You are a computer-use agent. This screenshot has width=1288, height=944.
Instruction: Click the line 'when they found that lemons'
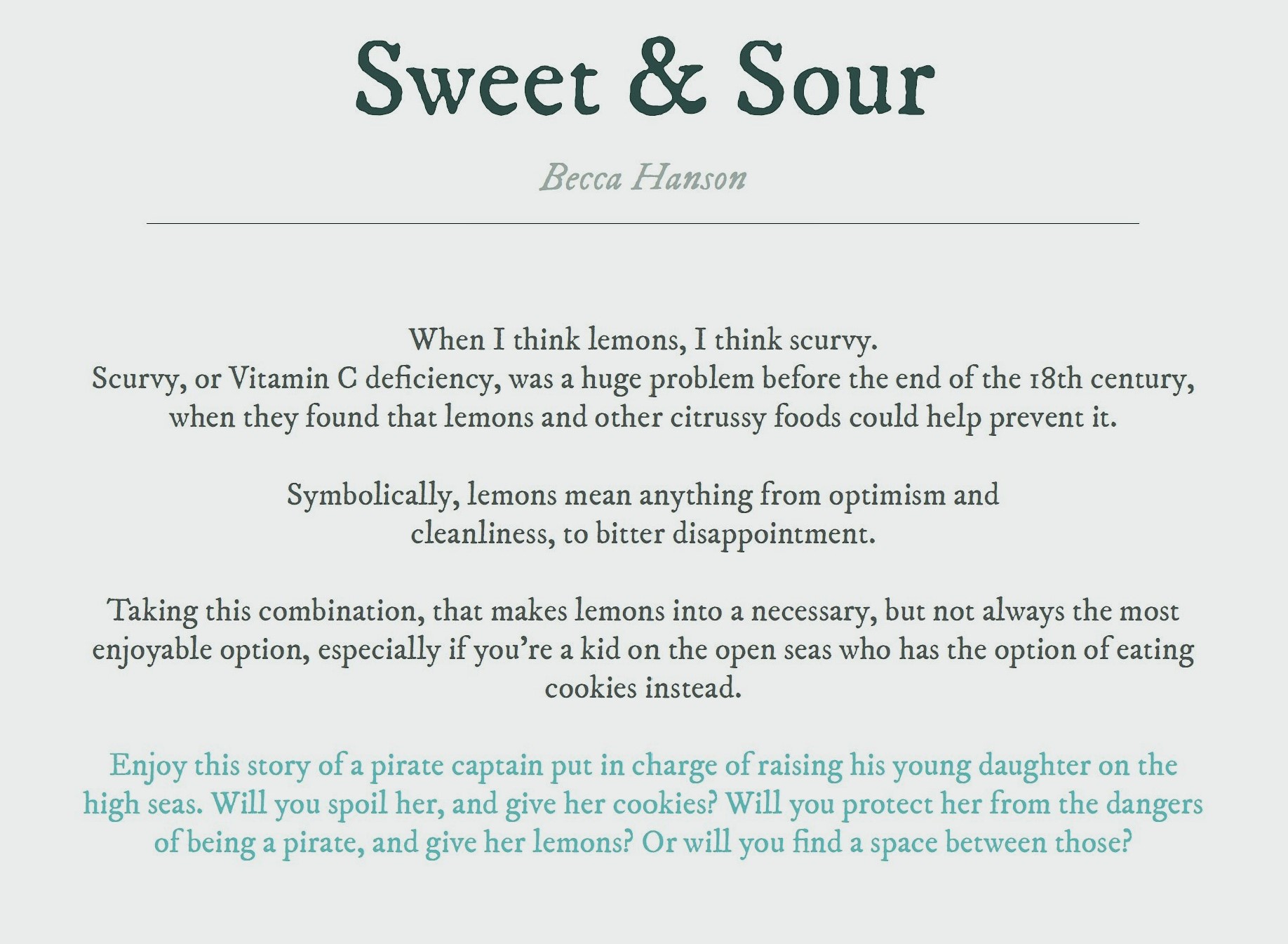[643, 418]
